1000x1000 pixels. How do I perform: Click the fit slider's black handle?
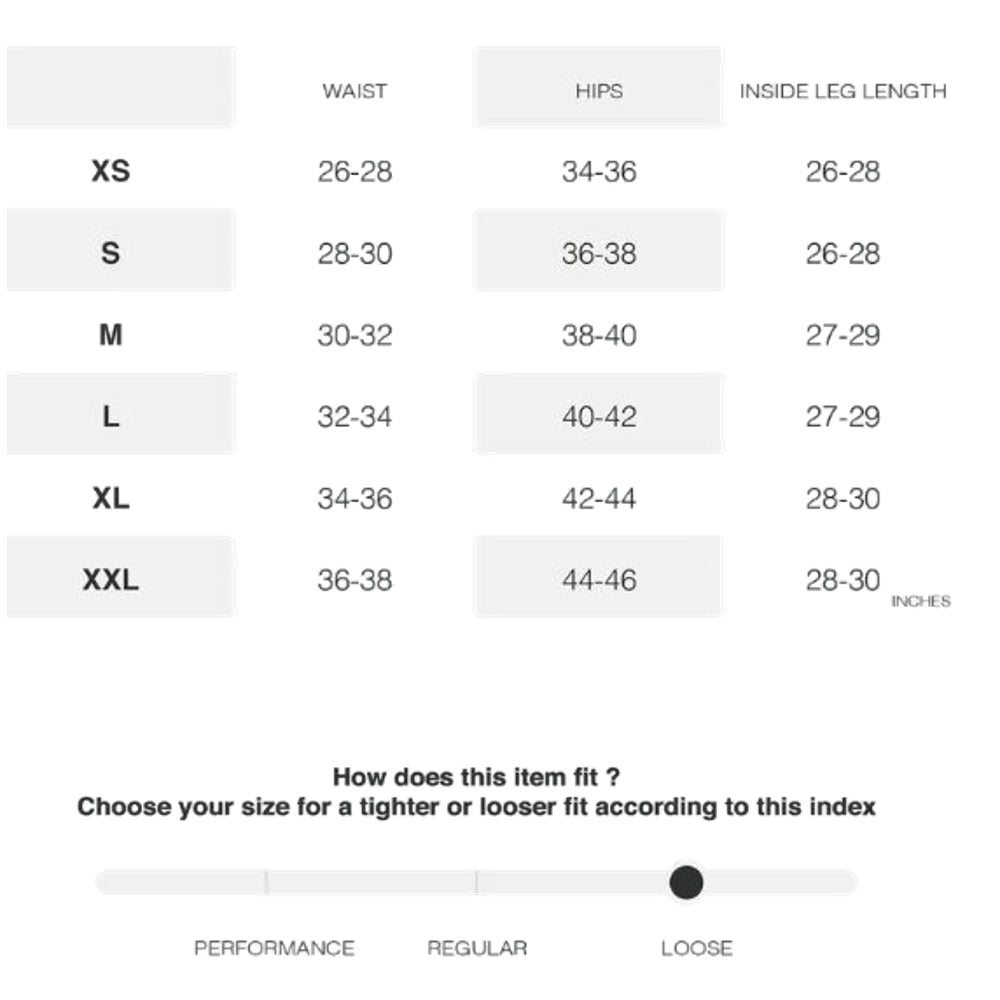point(686,882)
